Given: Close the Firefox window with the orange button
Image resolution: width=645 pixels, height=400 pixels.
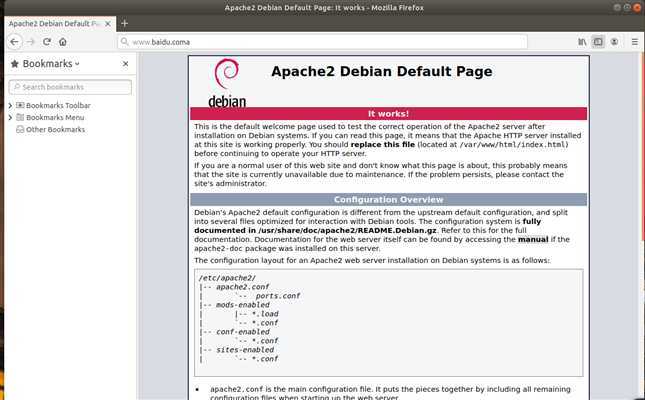Looking at the screenshot, I should pos(637,7).
